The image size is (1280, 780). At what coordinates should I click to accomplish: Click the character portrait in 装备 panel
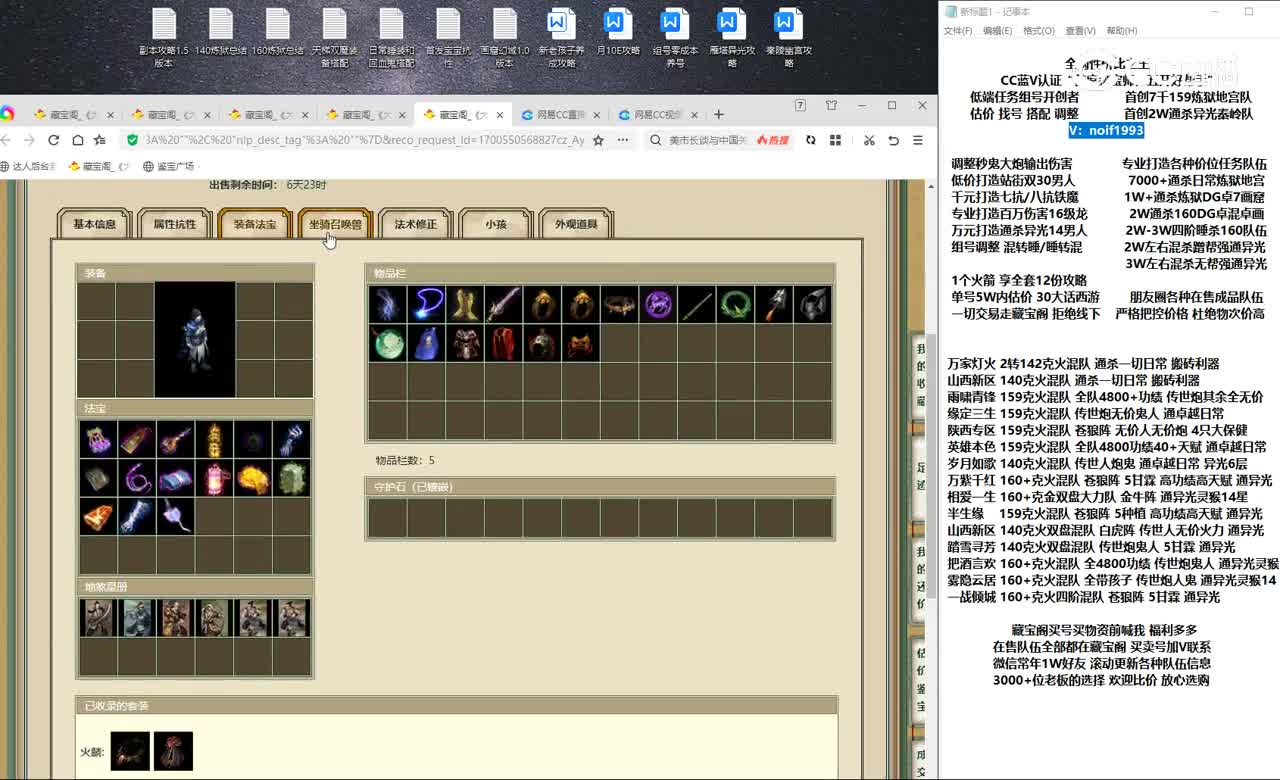195,340
